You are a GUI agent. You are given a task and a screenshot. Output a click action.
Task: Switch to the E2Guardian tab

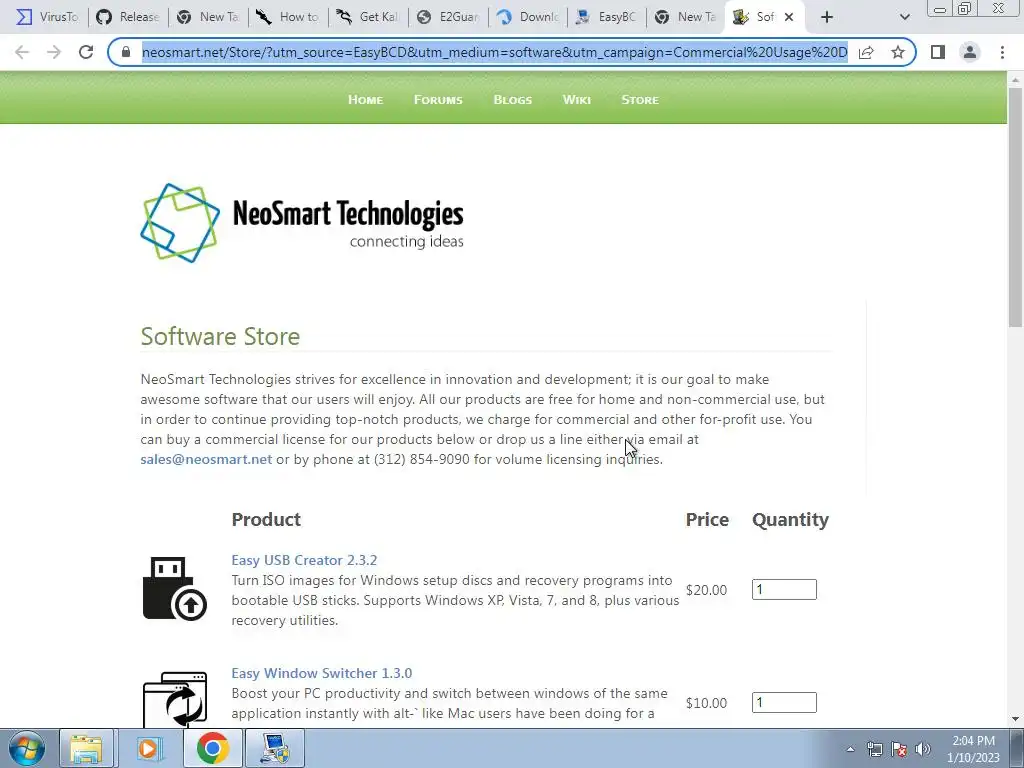coord(448,17)
